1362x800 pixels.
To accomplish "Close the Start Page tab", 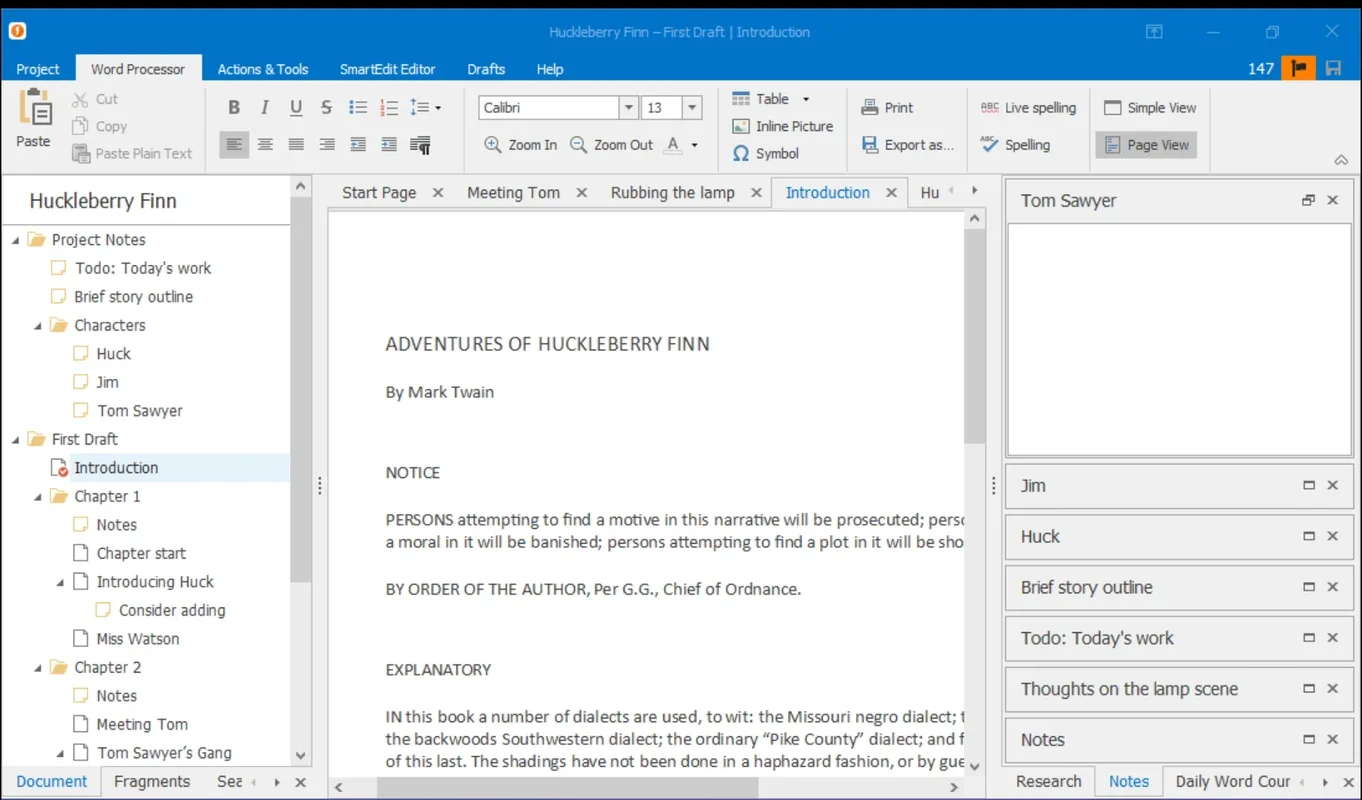I will 437,193.
